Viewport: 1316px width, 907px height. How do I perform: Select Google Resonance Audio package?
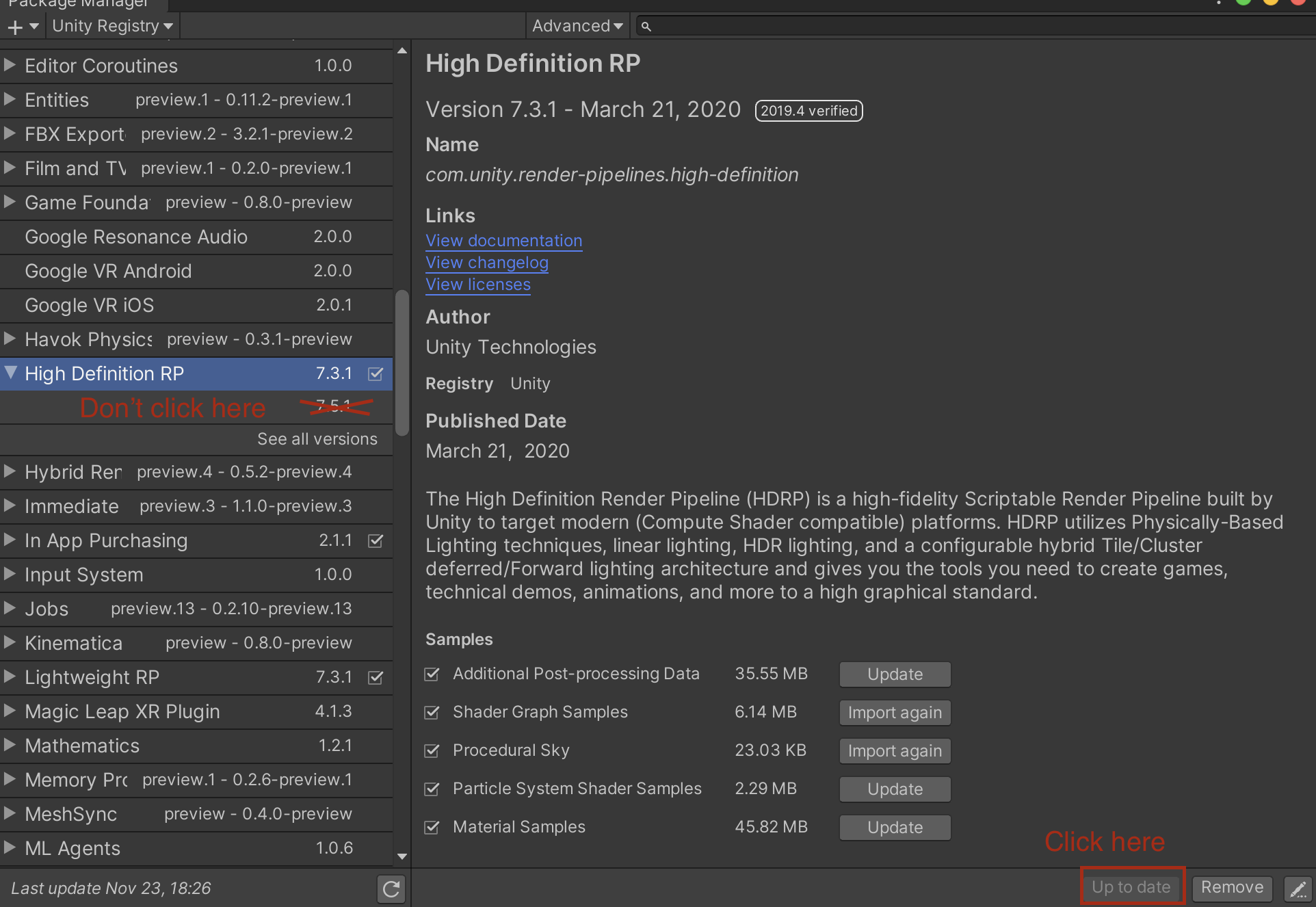[196, 237]
